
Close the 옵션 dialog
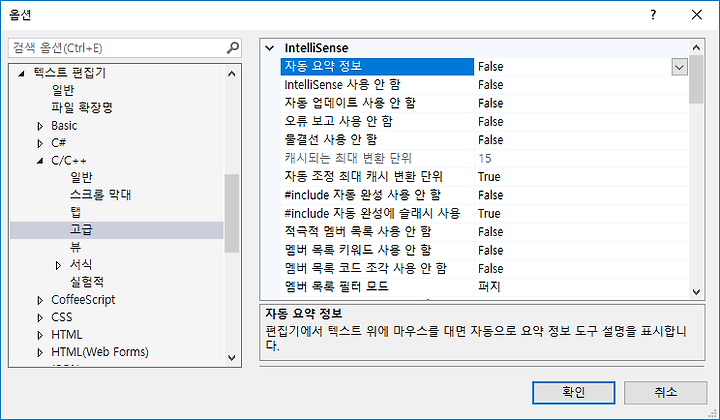point(697,15)
